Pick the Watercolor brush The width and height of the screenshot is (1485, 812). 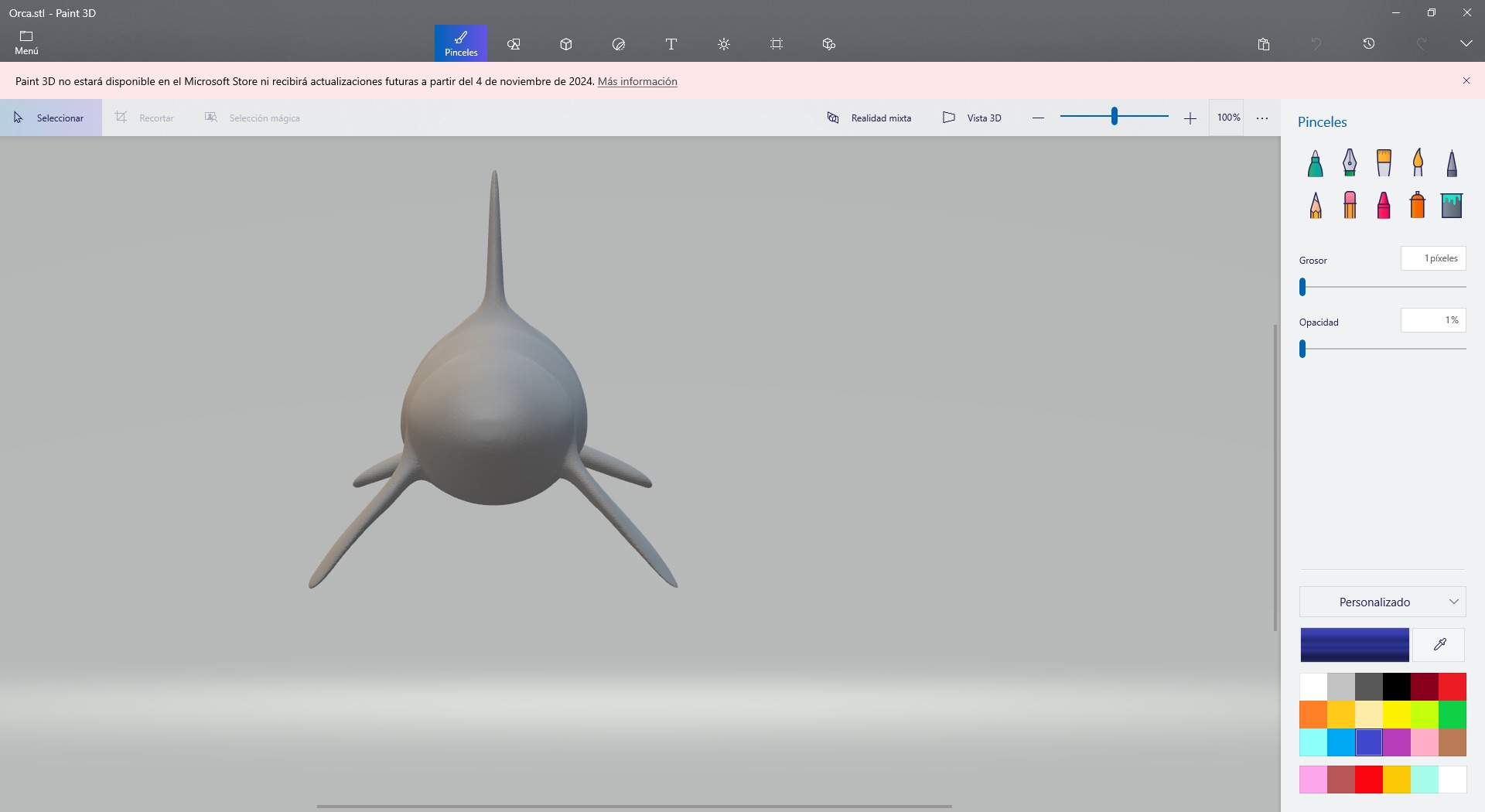tap(1418, 163)
